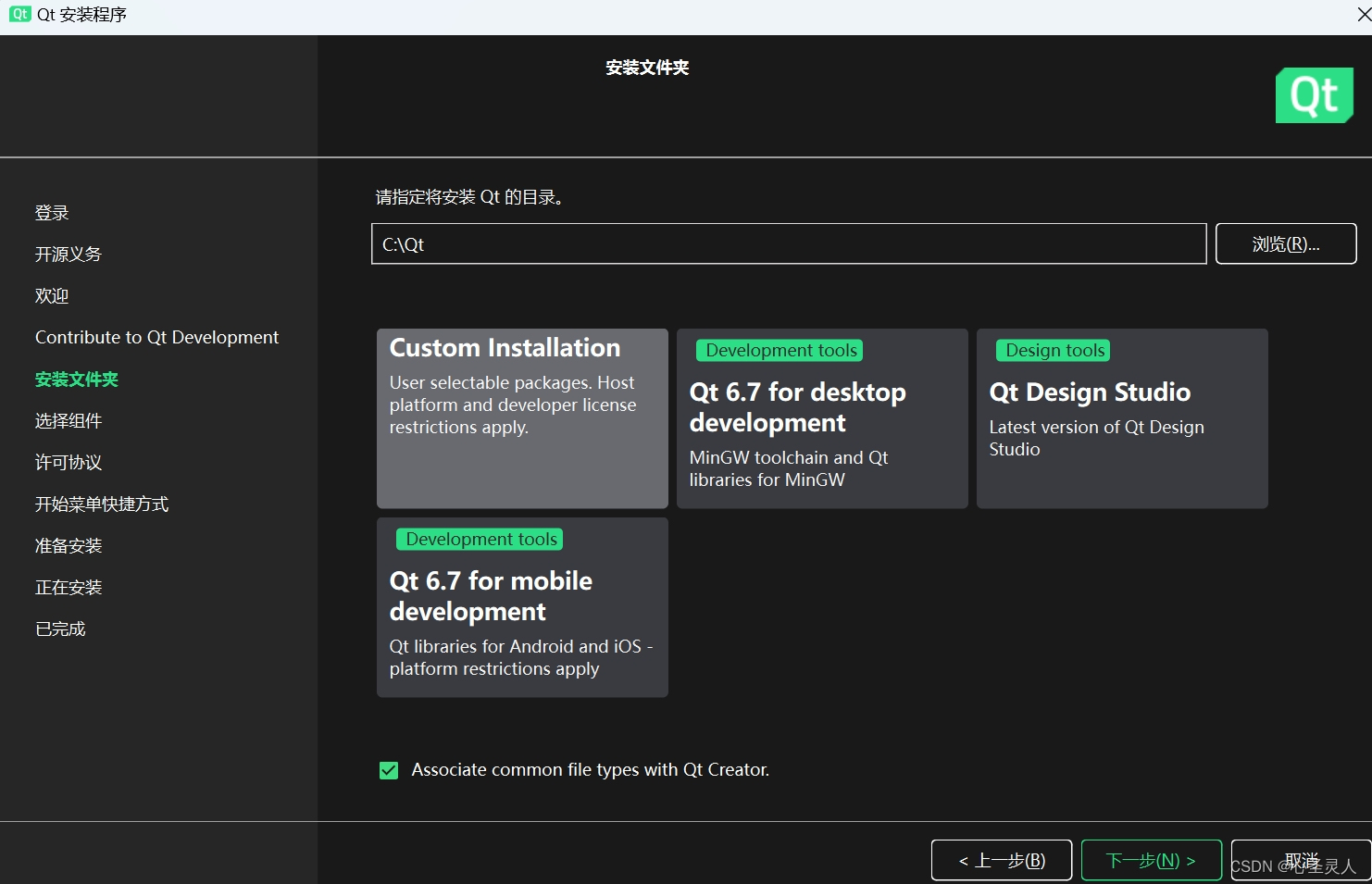Click the 已完成 sidebar entry
The image size is (1372, 884).
point(59,629)
